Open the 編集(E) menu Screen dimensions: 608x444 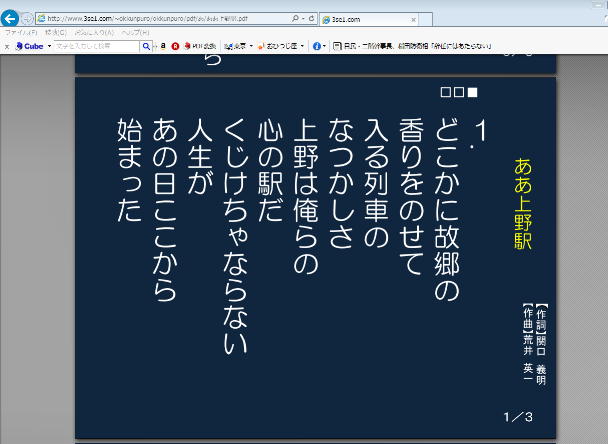pos(56,33)
